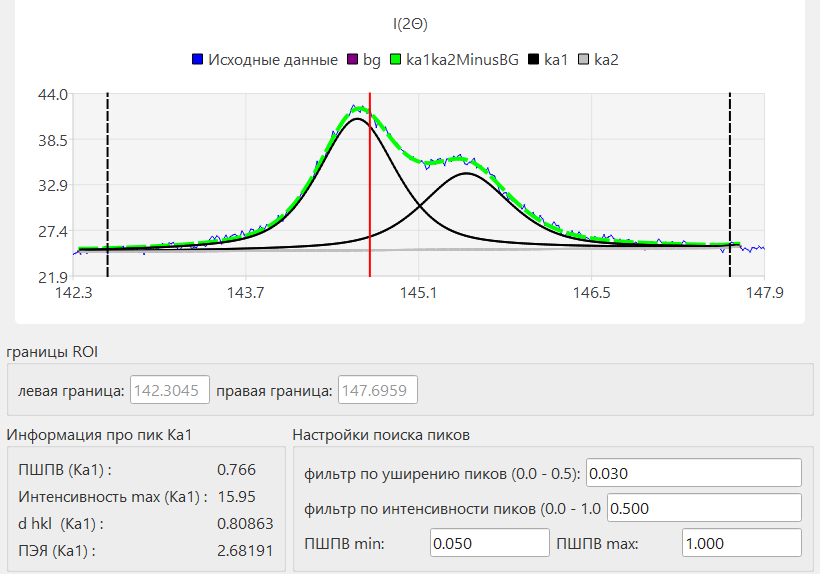Click the ПШПВ (Ka1) value 0.766

(236, 469)
